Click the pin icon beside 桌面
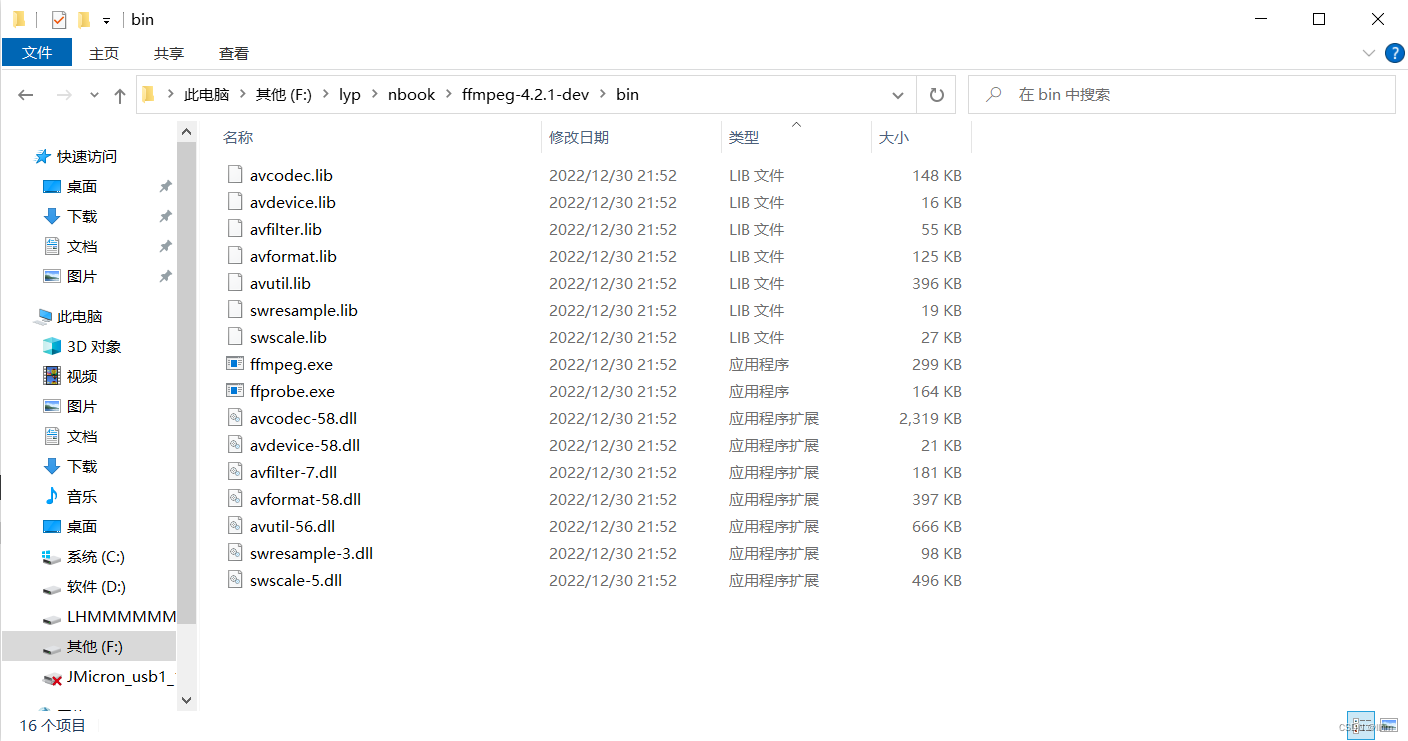The image size is (1408, 741). (165, 186)
